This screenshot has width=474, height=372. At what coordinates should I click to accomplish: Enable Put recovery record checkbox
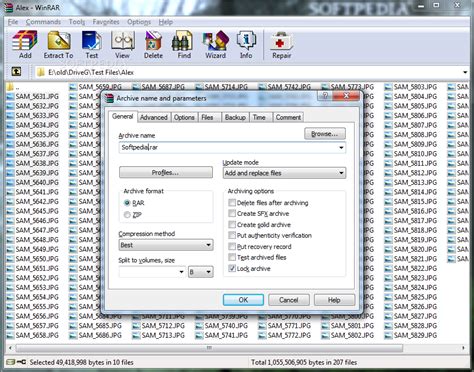pyautogui.click(x=232, y=246)
